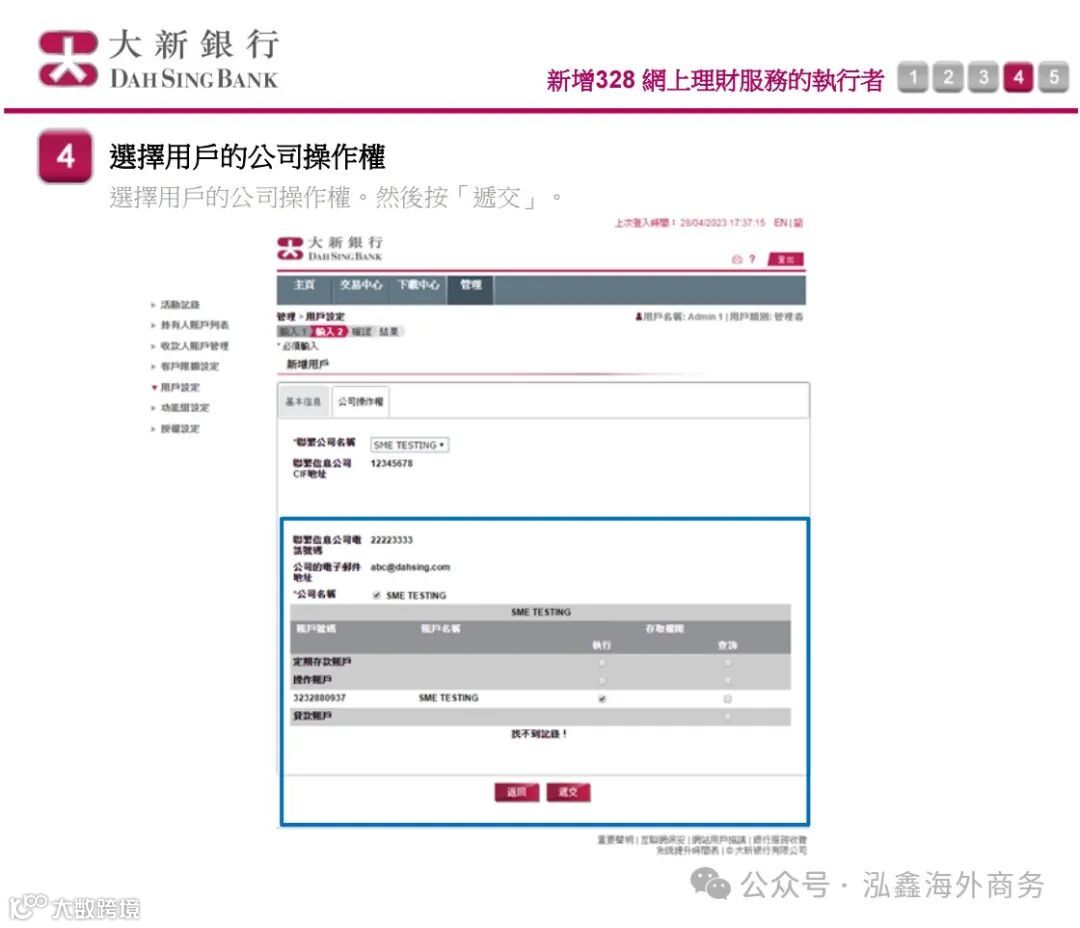Click the 登出 logout button
The width and height of the screenshot is (1080, 928).
[785, 260]
